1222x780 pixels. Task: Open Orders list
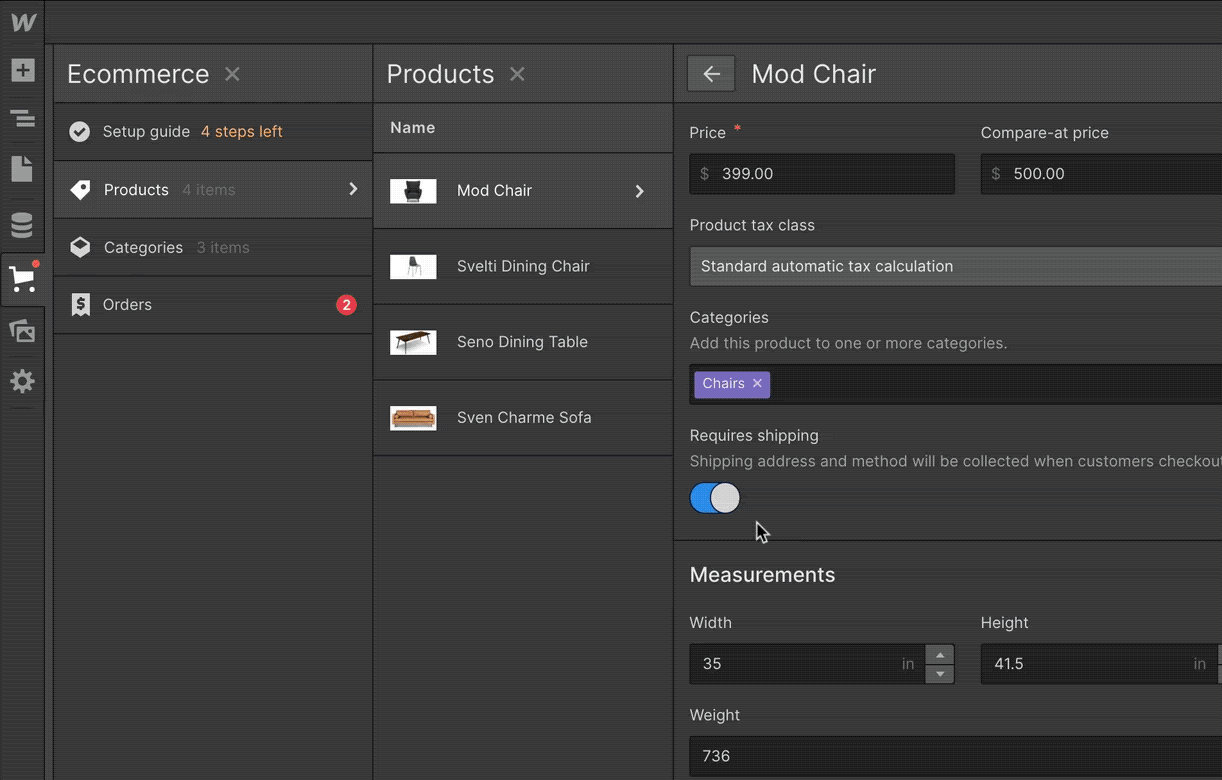127,305
